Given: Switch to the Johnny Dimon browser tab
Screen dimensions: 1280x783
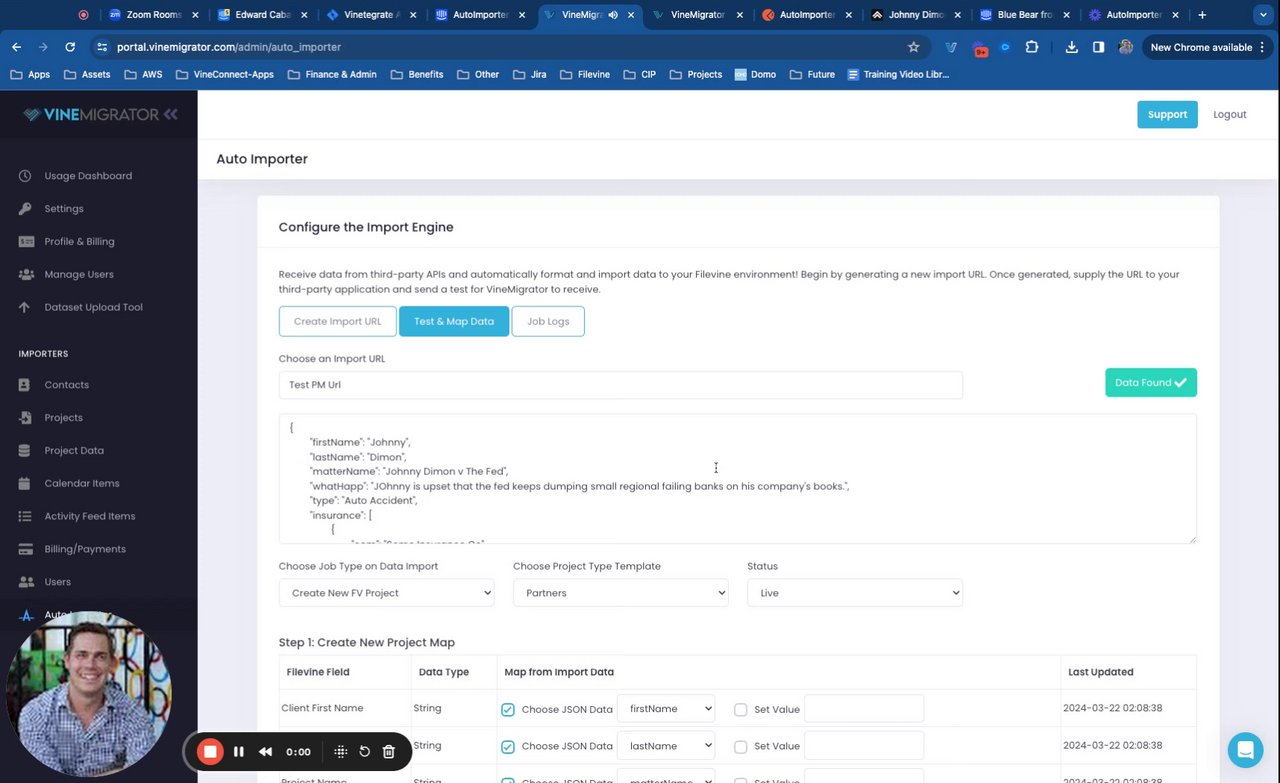Looking at the screenshot, I should tap(915, 15).
